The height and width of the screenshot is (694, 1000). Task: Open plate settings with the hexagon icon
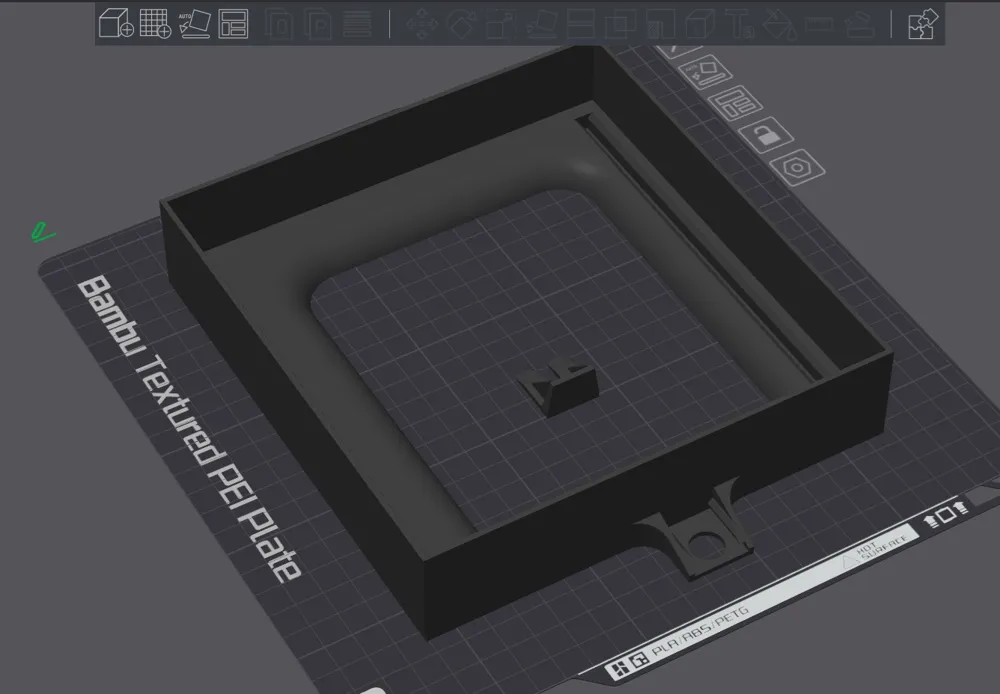(x=797, y=168)
